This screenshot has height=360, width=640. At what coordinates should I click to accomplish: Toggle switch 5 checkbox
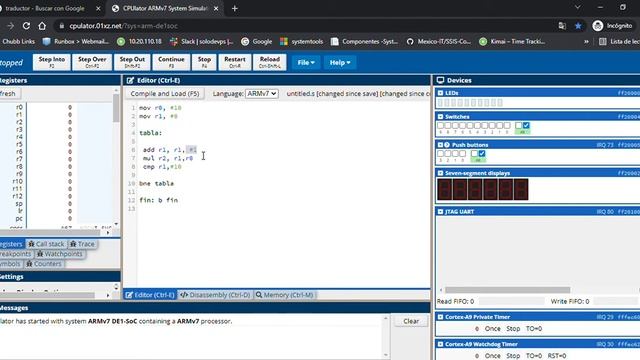470,125
